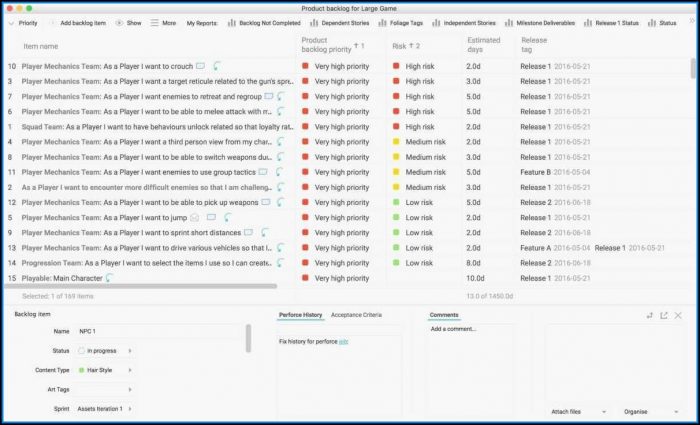Open comment icon on the jump row
Screen dimensions: 700x425
pos(211,217)
